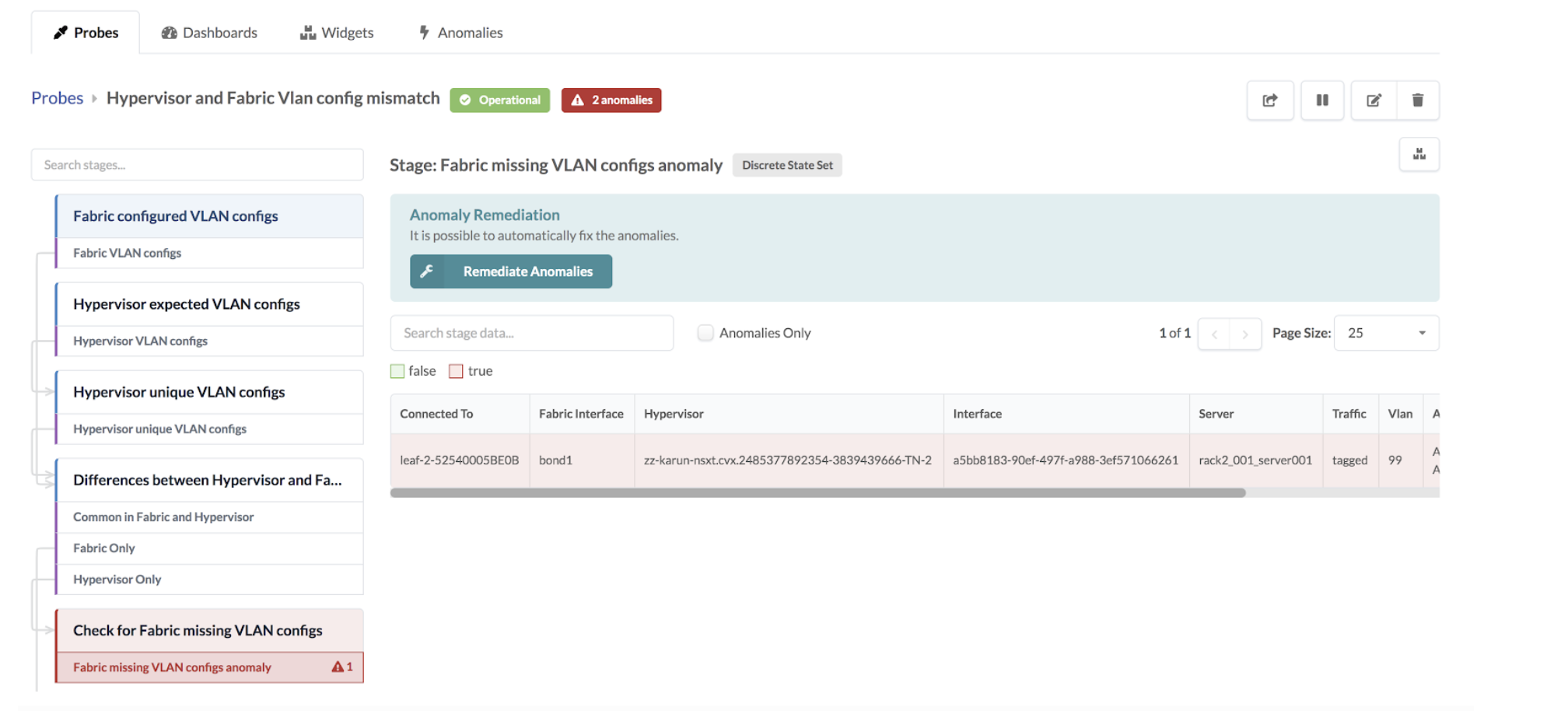Click the Discrete State Set tag

click(x=787, y=165)
